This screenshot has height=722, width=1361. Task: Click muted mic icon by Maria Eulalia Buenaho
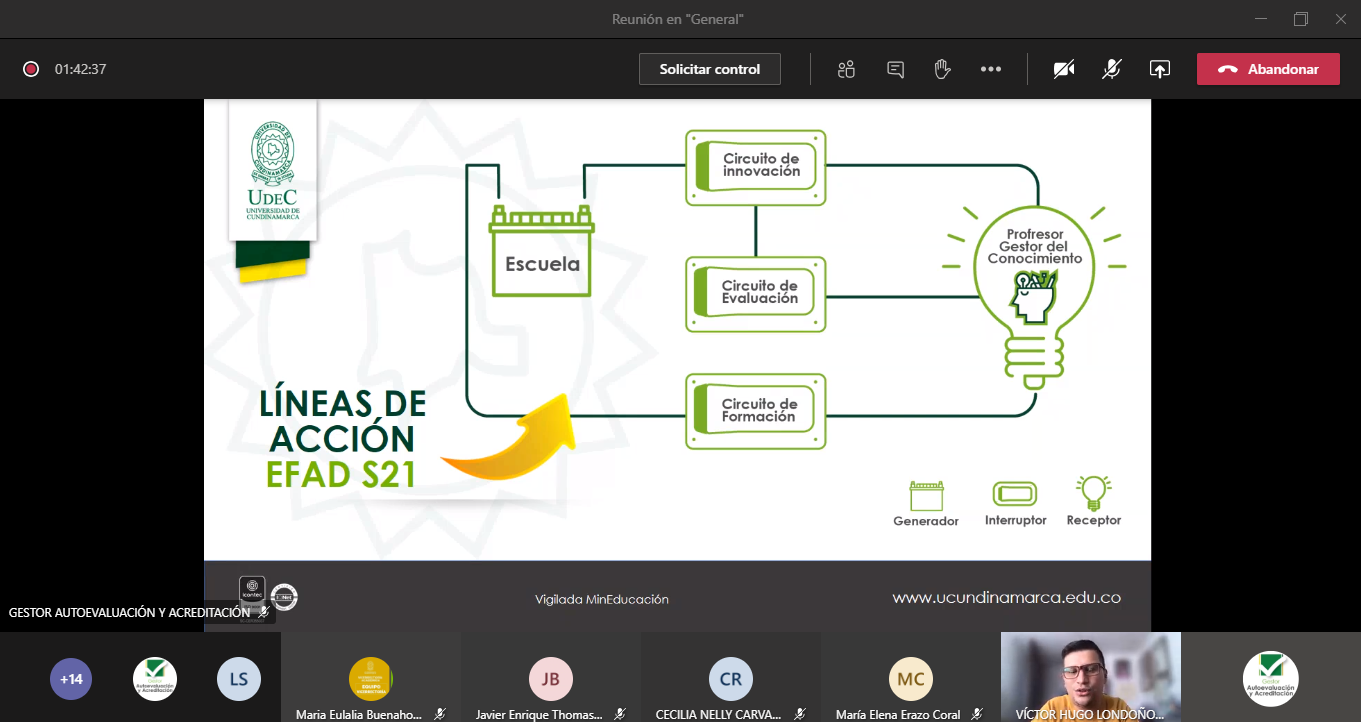point(440,714)
